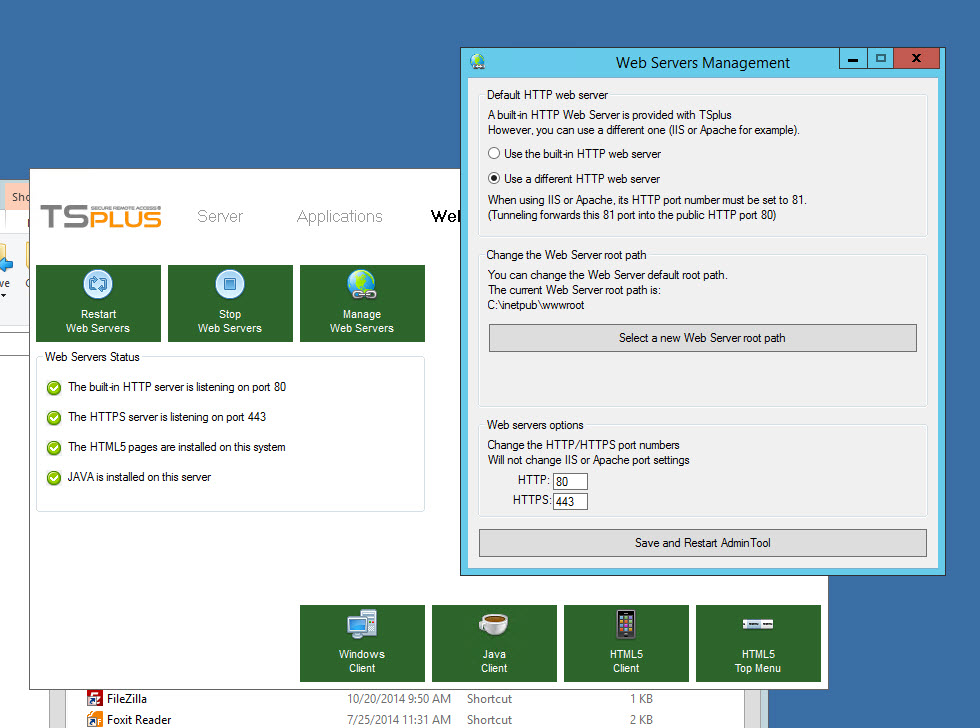
Task: Switch to the Applications tab
Action: click(x=339, y=216)
